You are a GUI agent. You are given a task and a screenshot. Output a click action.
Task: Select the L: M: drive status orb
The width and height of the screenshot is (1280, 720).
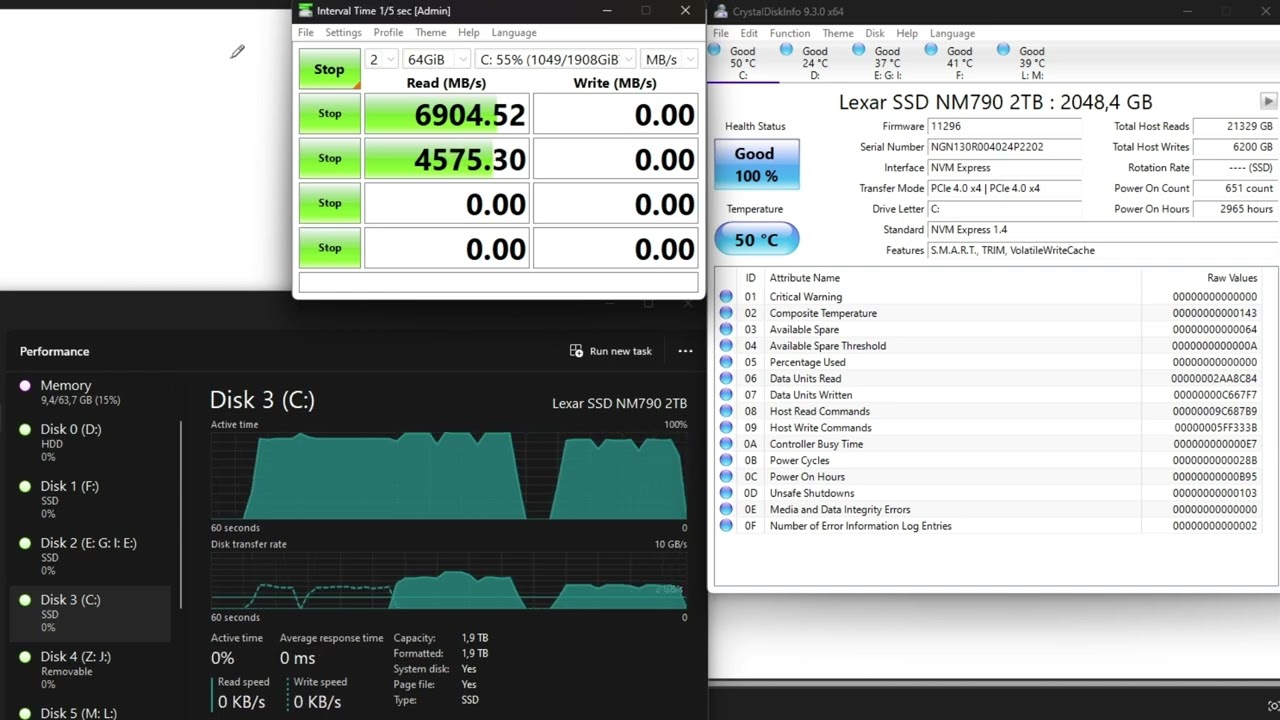1003,50
